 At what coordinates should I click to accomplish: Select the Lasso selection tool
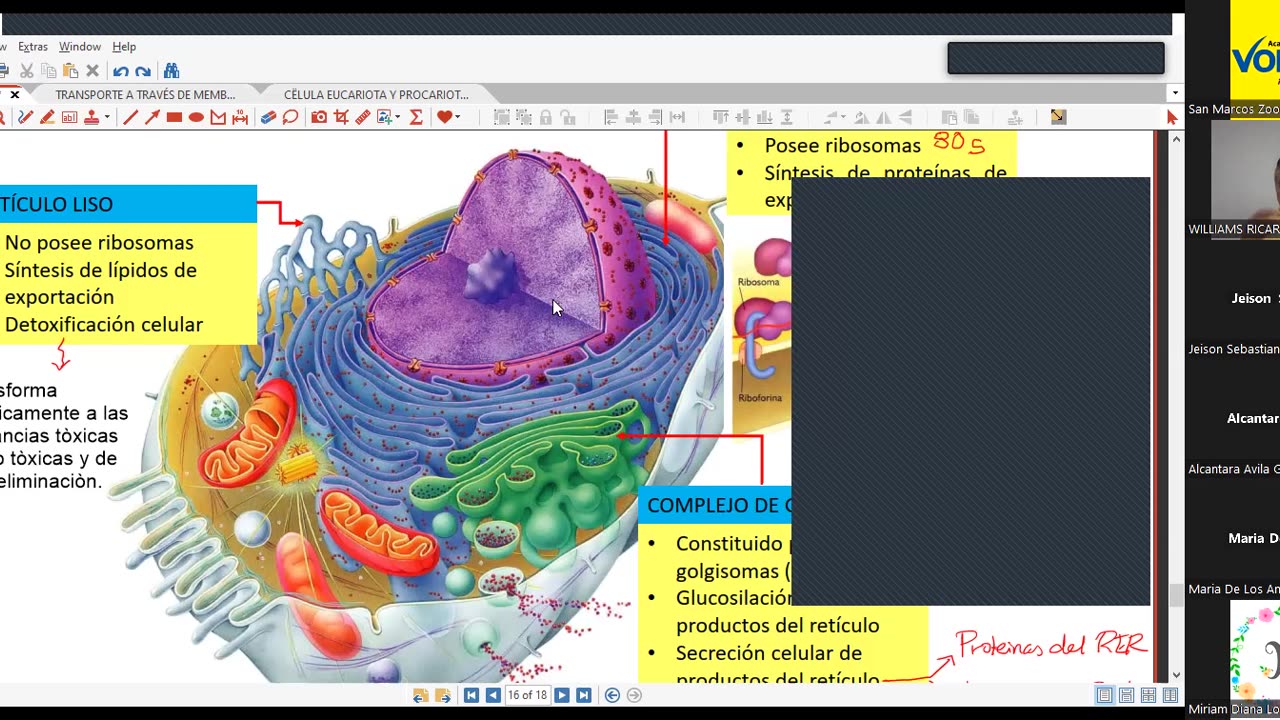tap(290, 117)
